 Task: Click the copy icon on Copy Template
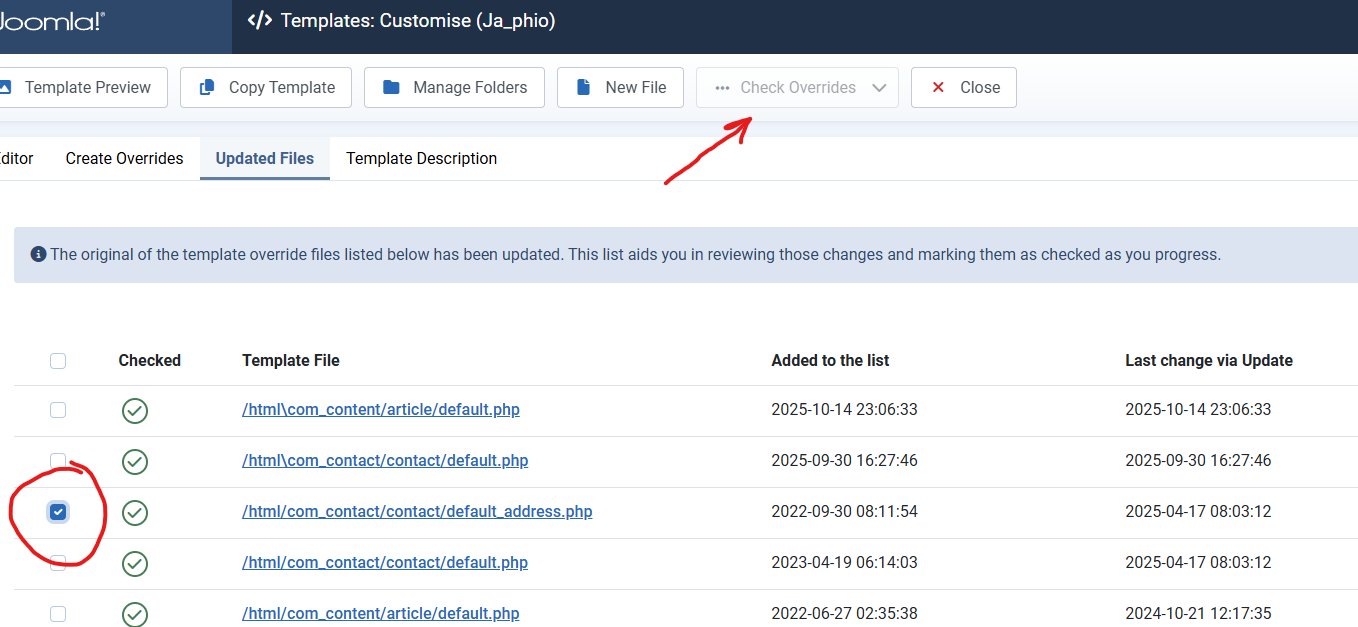click(x=208, y=88)
